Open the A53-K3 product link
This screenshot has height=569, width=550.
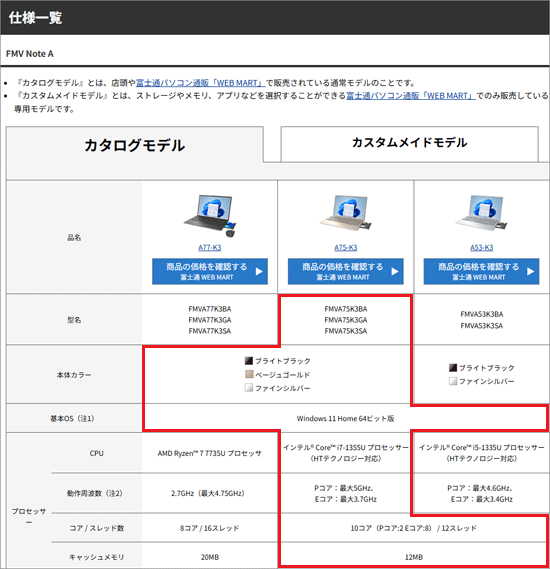[x=481, y=247]
